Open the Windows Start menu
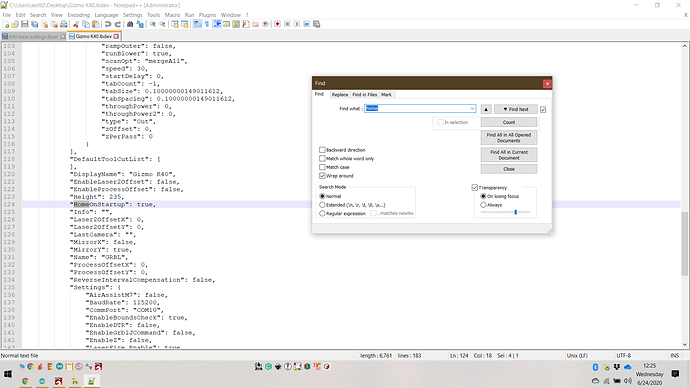Screen dimensions: 690x388 click(x=8, y=374)
